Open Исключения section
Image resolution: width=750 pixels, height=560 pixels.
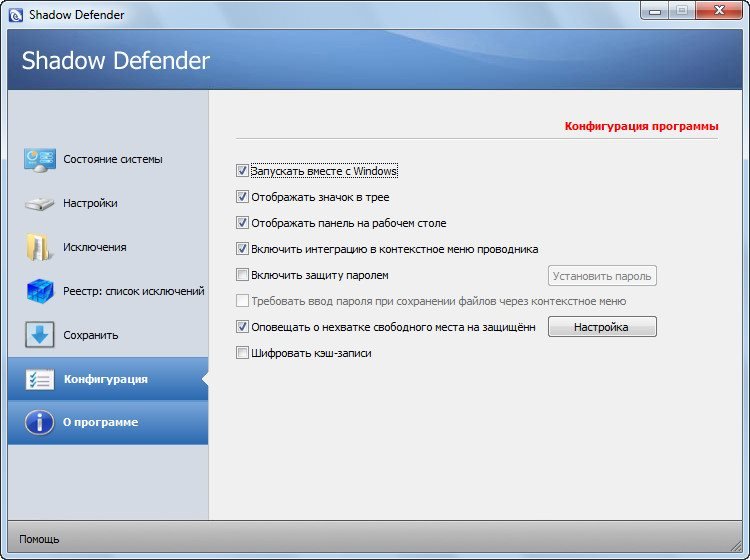coord(95,247)
